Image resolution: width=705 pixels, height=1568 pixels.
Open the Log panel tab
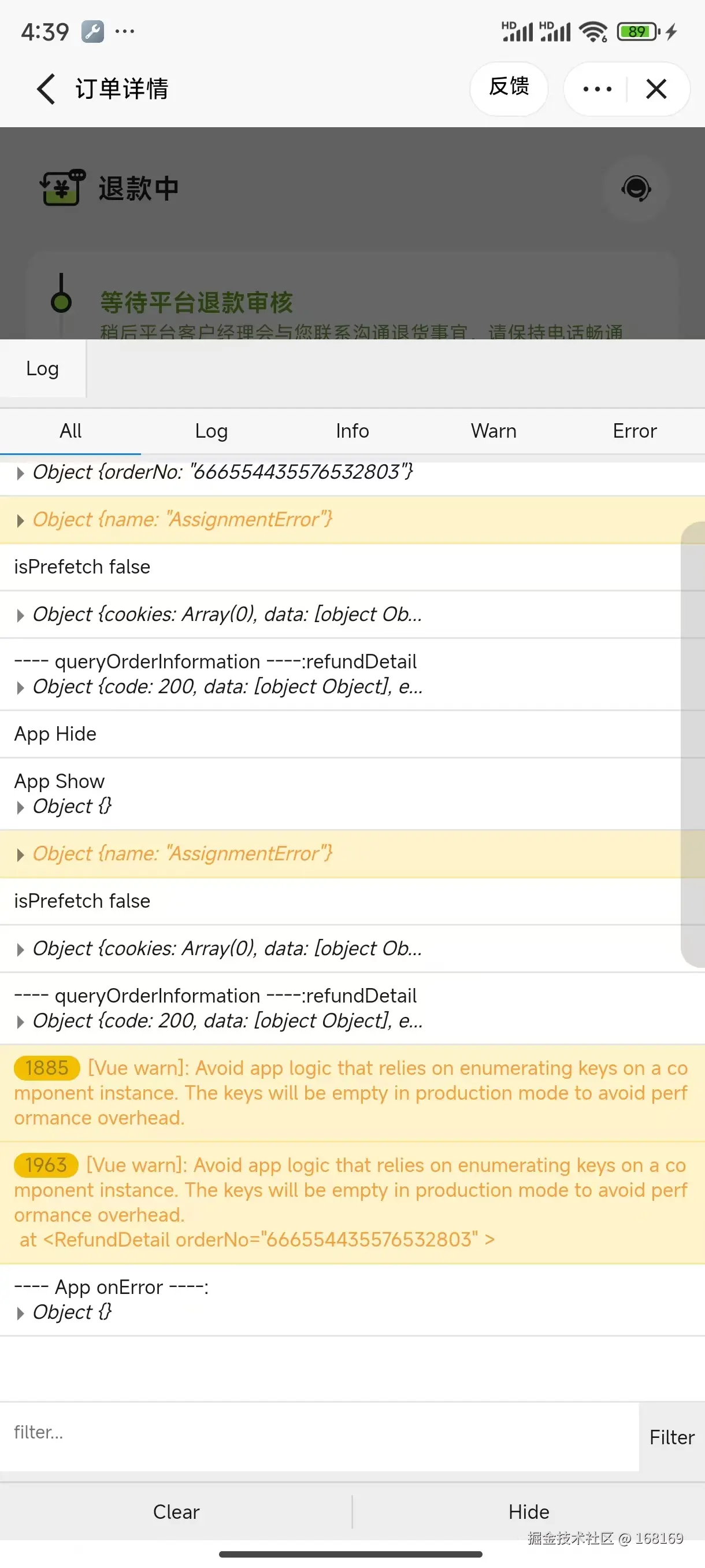tap(43, 369)
